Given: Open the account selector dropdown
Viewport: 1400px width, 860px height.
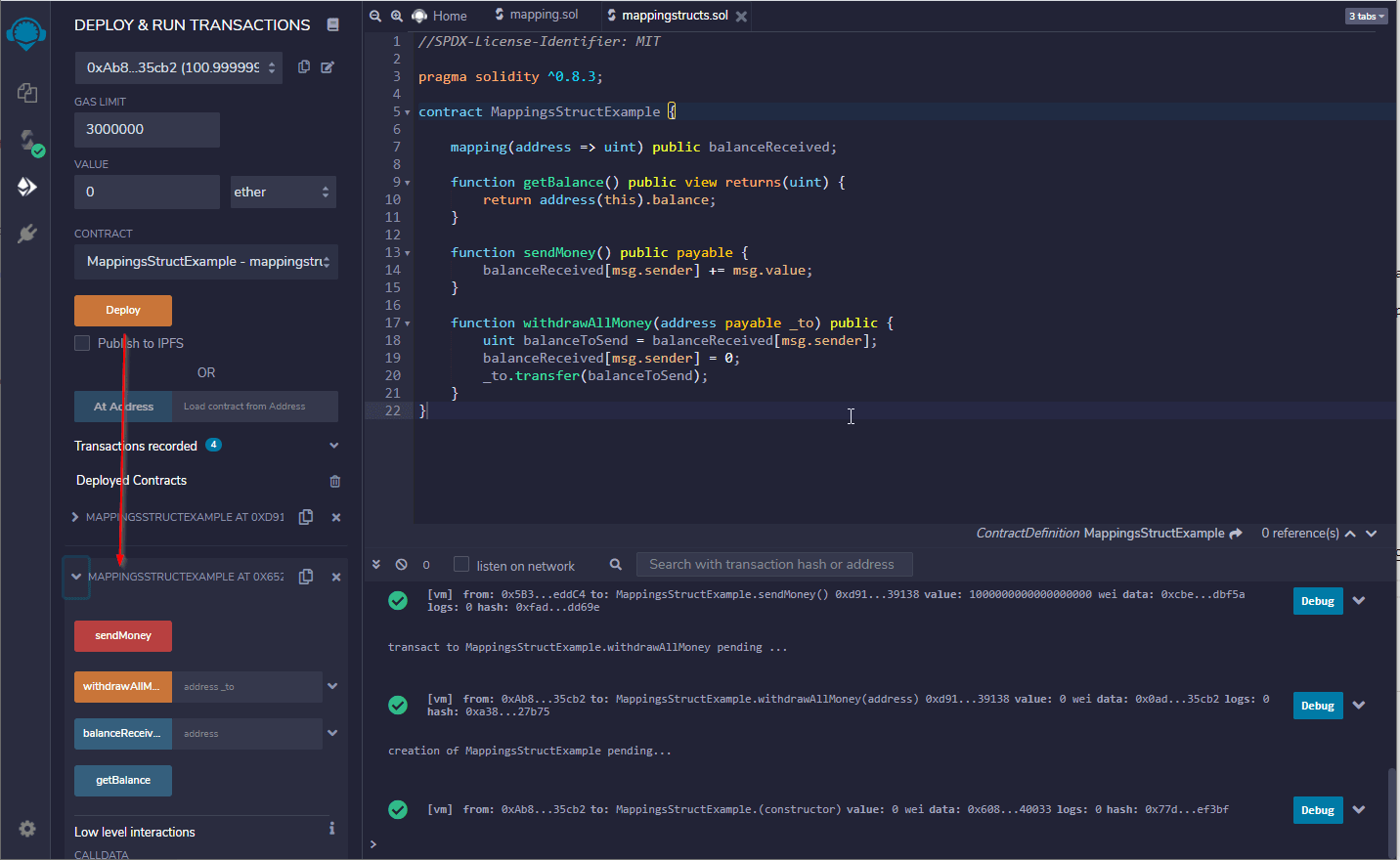Looking at the screenshot, I should tap(178, 67).
